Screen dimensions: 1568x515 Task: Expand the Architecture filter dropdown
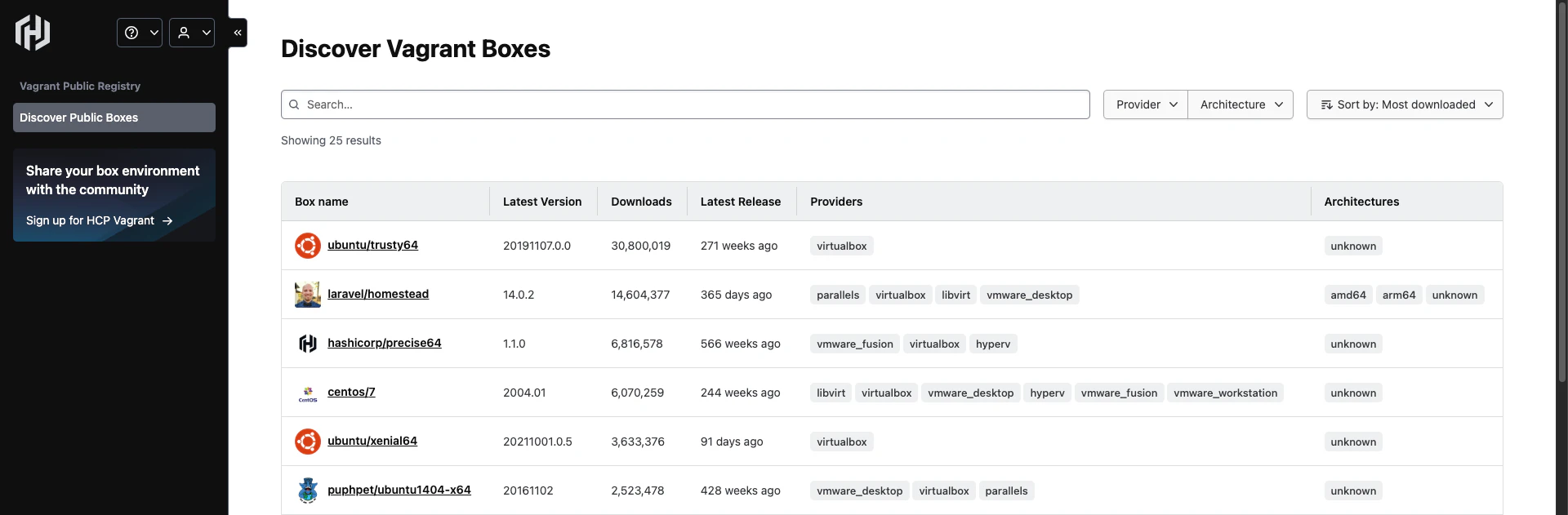pos(1241,104)
